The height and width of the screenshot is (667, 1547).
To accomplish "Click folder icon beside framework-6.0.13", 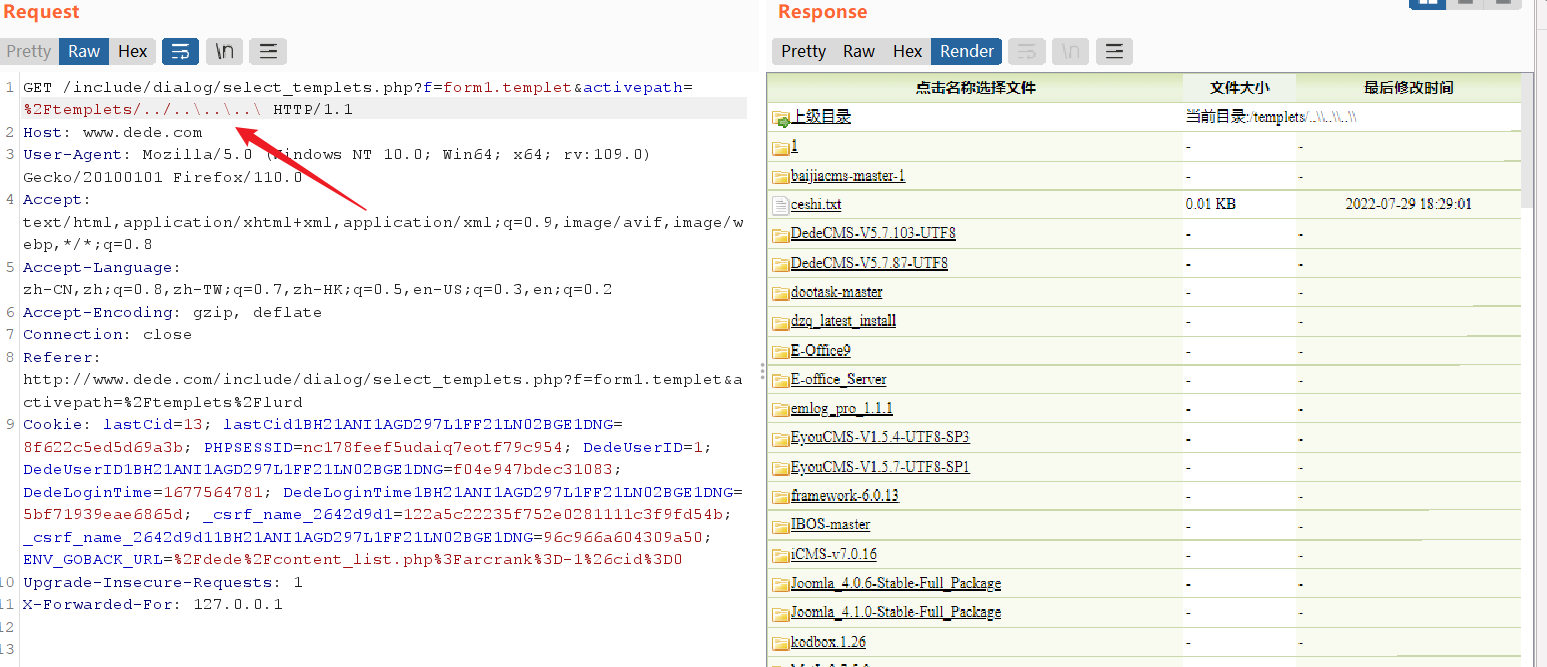I will point(781,496).
